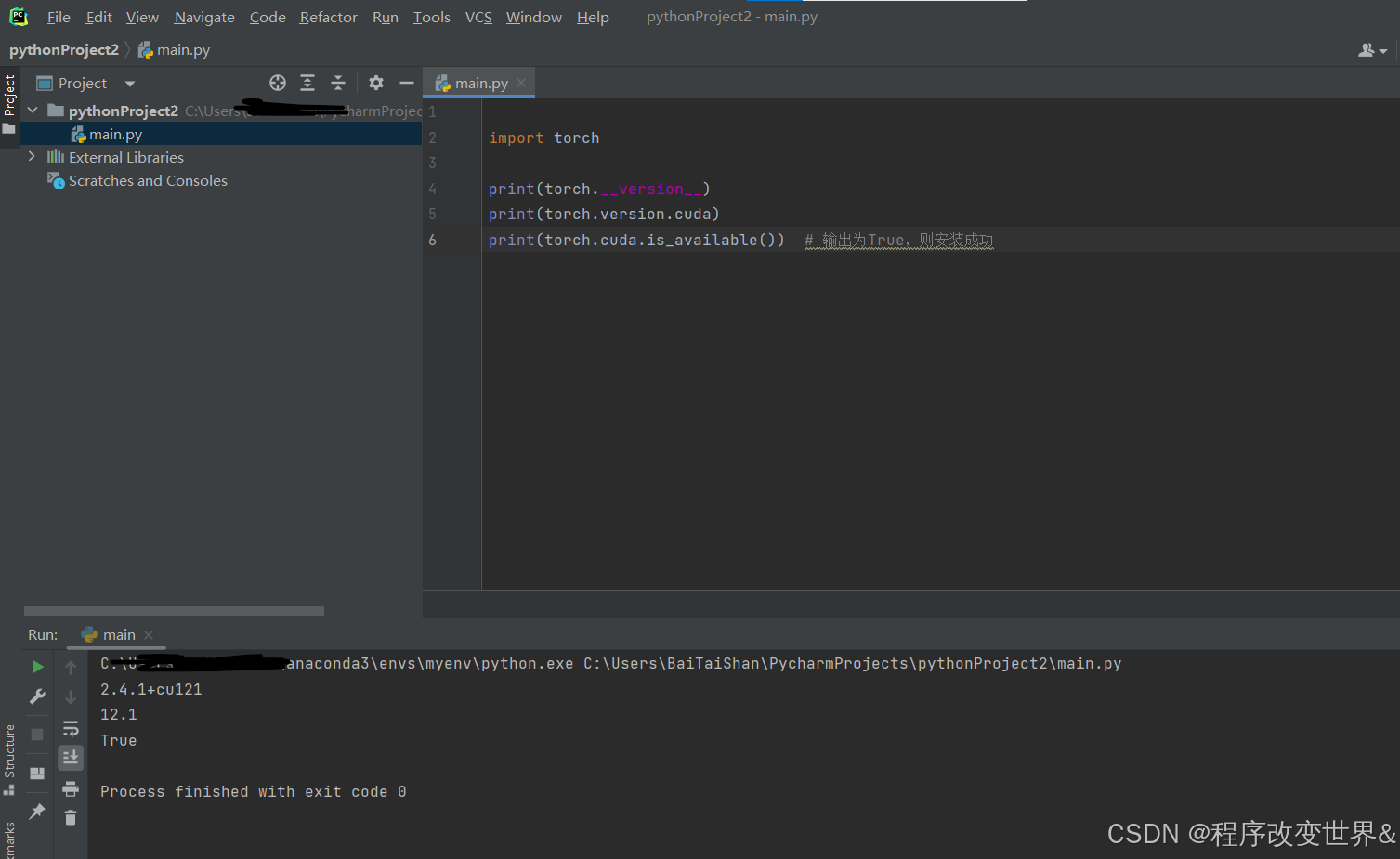This screenshot has height=859, width=1400.
Task: Click print(torch.__version__) code line
Action: coord(600,189)
